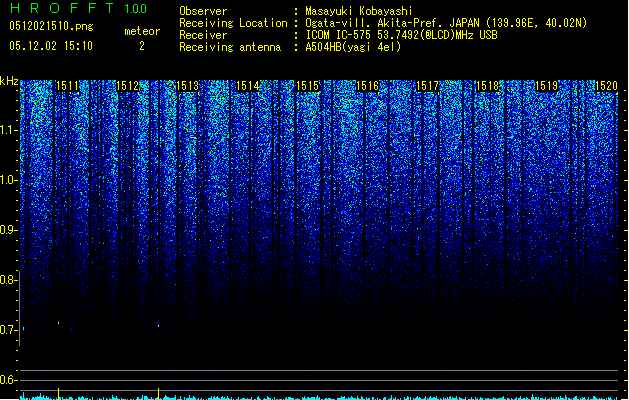Click the 0.7 kHz axis label
The height and width of the screenshot is (400, 629).
[x=9, y=330]
